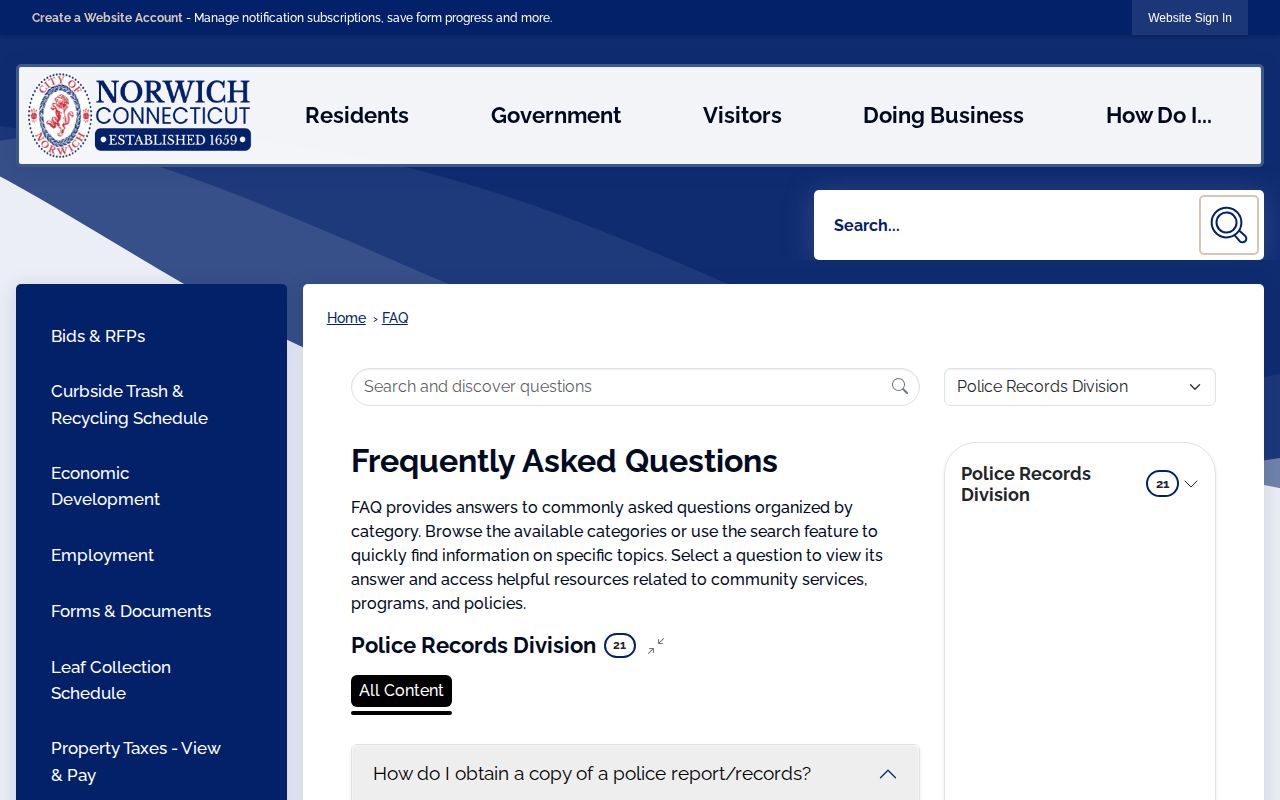Image resolution: width=1280 pixels, height=800 pixels.
Task: Open Leaf Collection Schedule sidebar link
Action: tap(111, 680)
